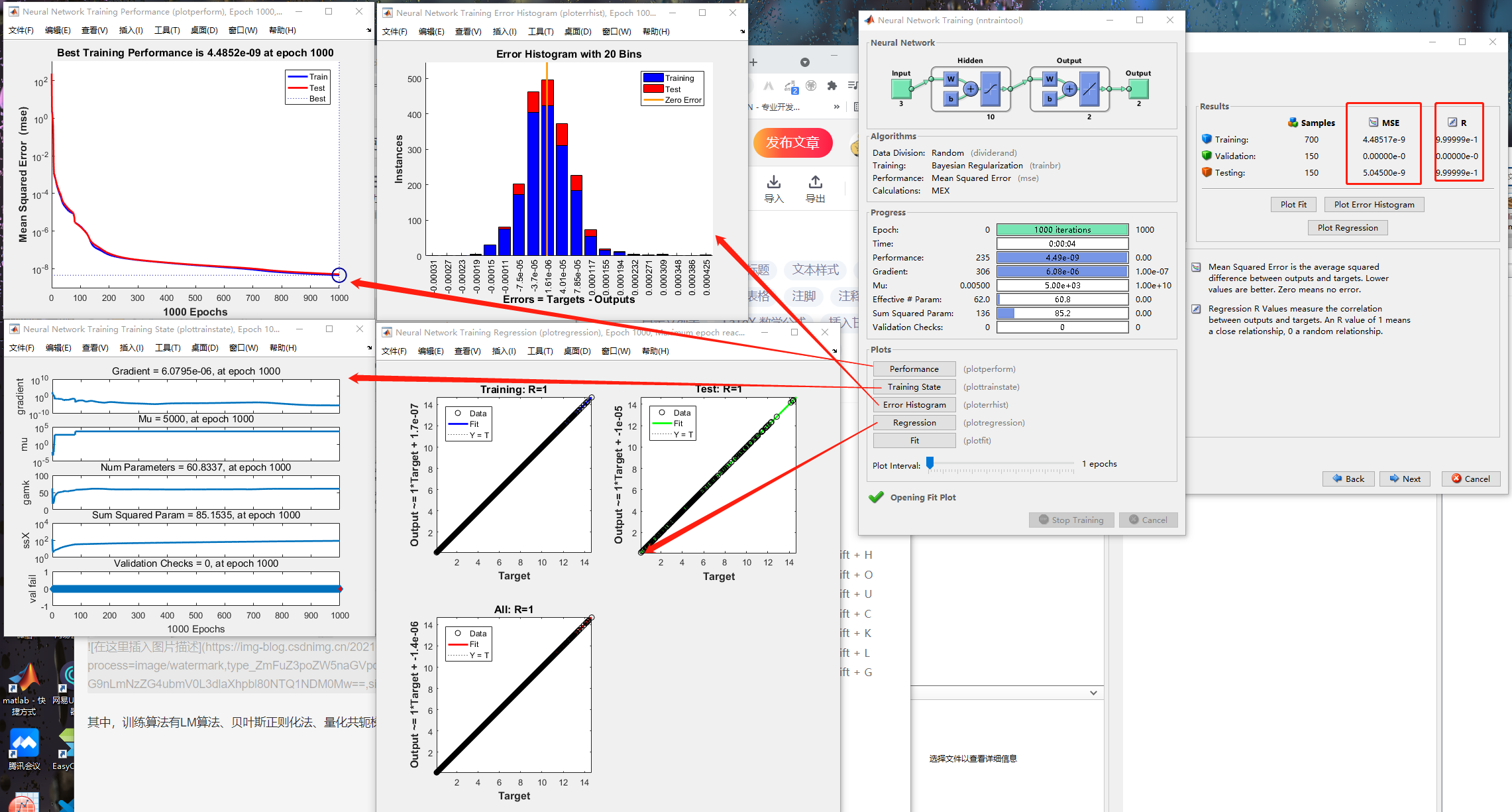
Task: Launch 腾讯会议 from the desktop
Action: 25,744
